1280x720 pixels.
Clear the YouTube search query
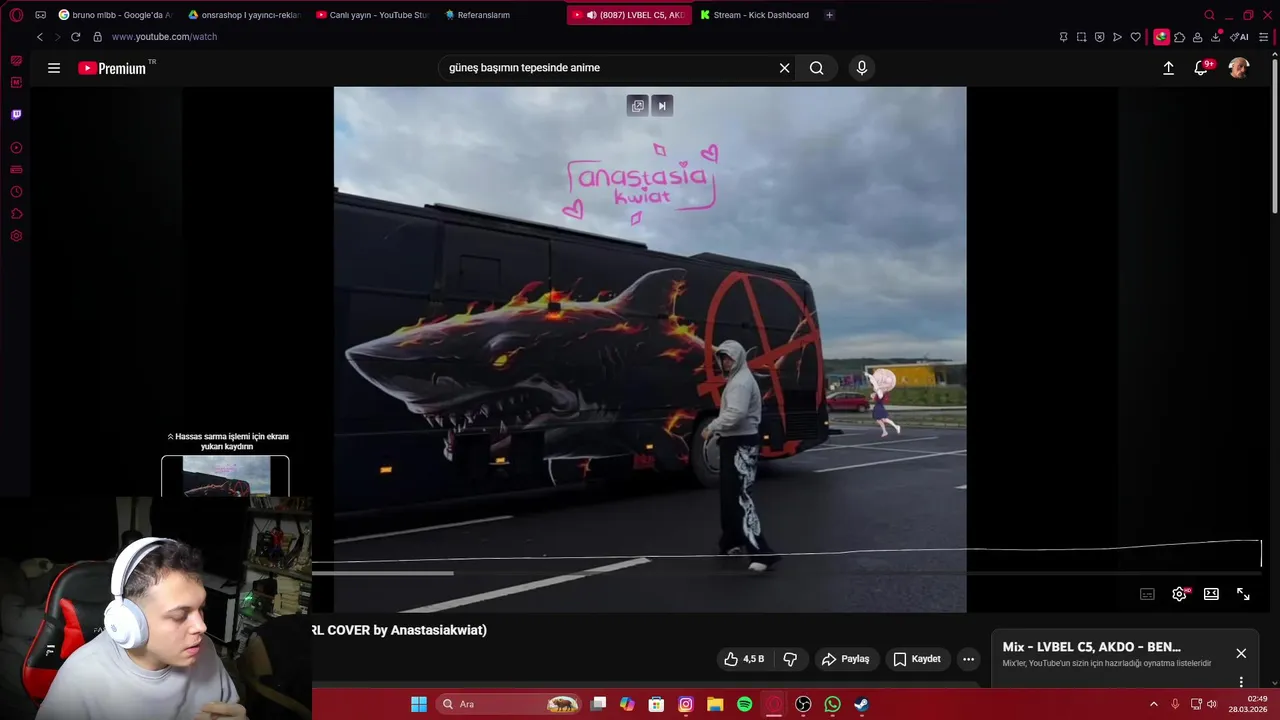pos(785,68)
